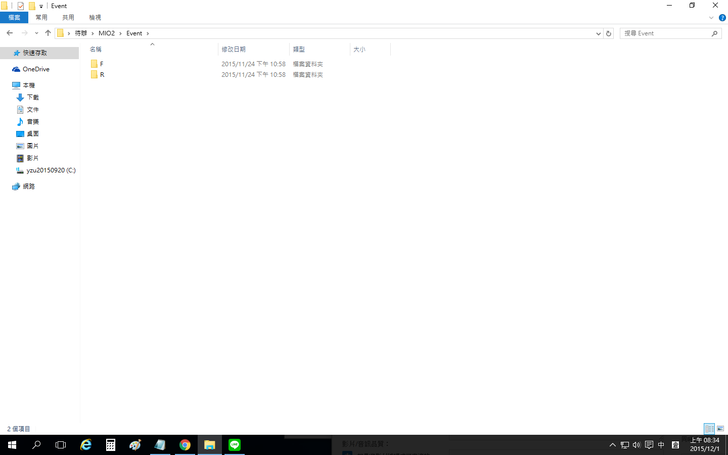
Task: Refresh the current folder view
Action: (608, 33)
